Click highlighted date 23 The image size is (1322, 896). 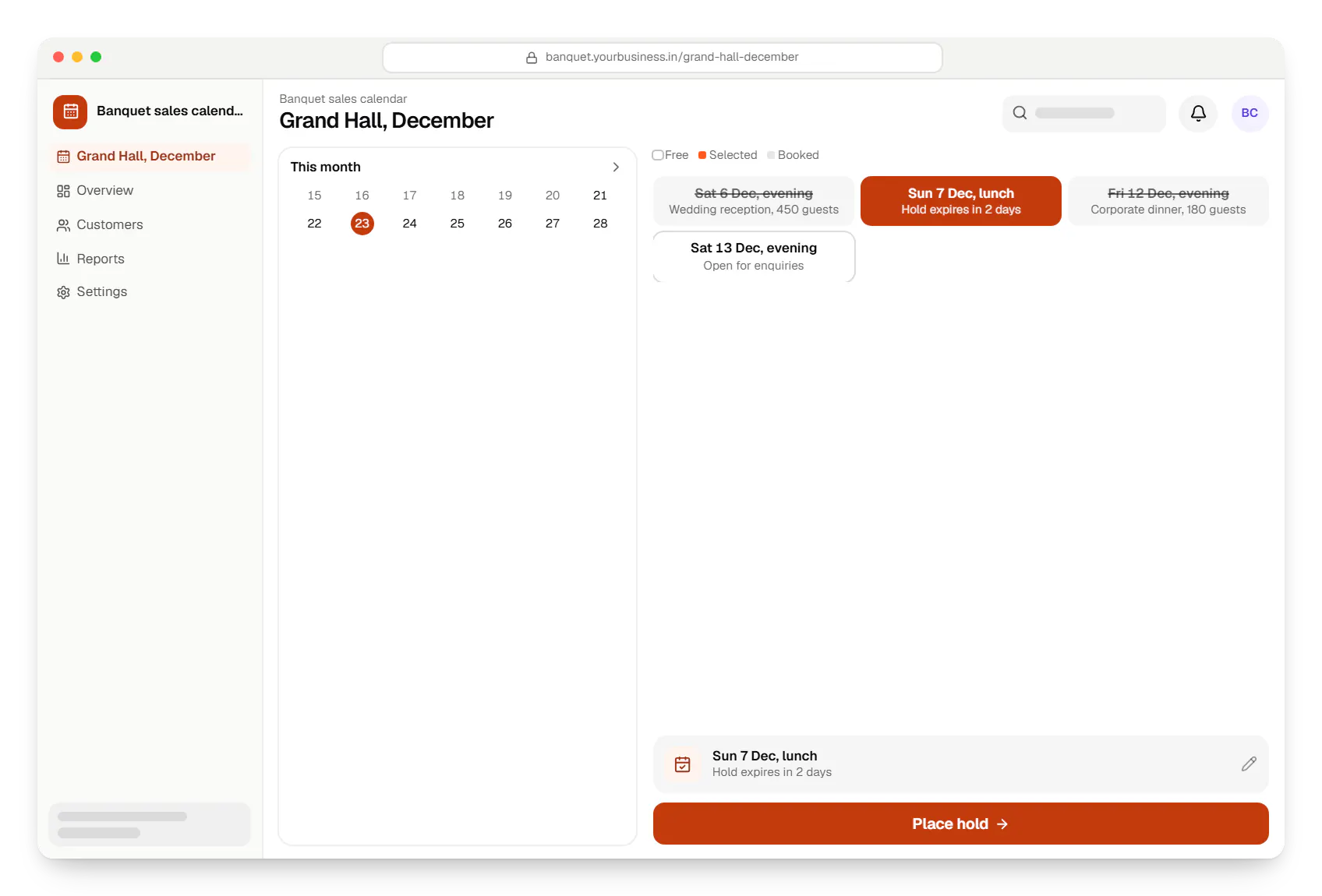pos(362,224)
